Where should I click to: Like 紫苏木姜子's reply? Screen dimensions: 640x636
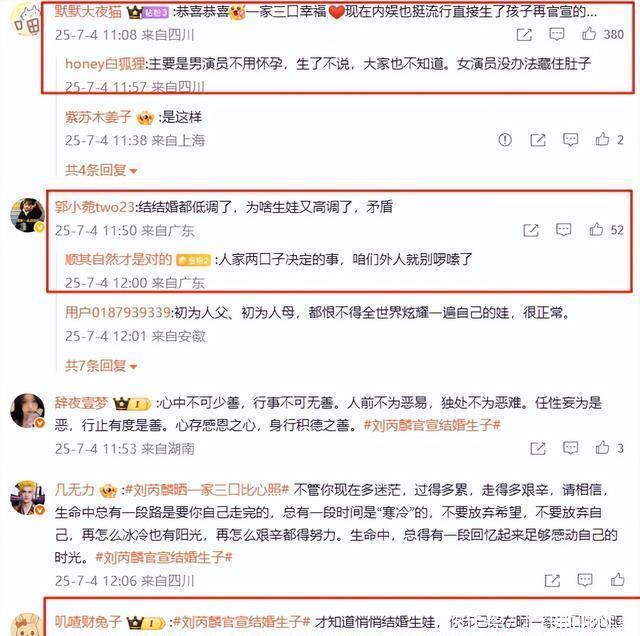602,139
